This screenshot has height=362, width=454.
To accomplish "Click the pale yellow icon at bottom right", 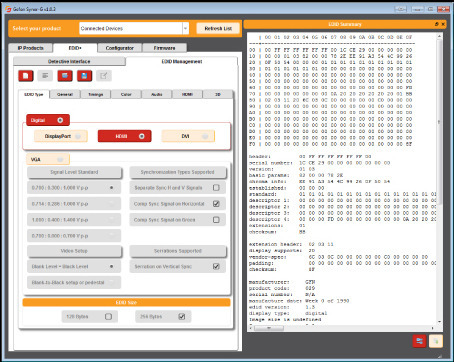I will point(436,341).
